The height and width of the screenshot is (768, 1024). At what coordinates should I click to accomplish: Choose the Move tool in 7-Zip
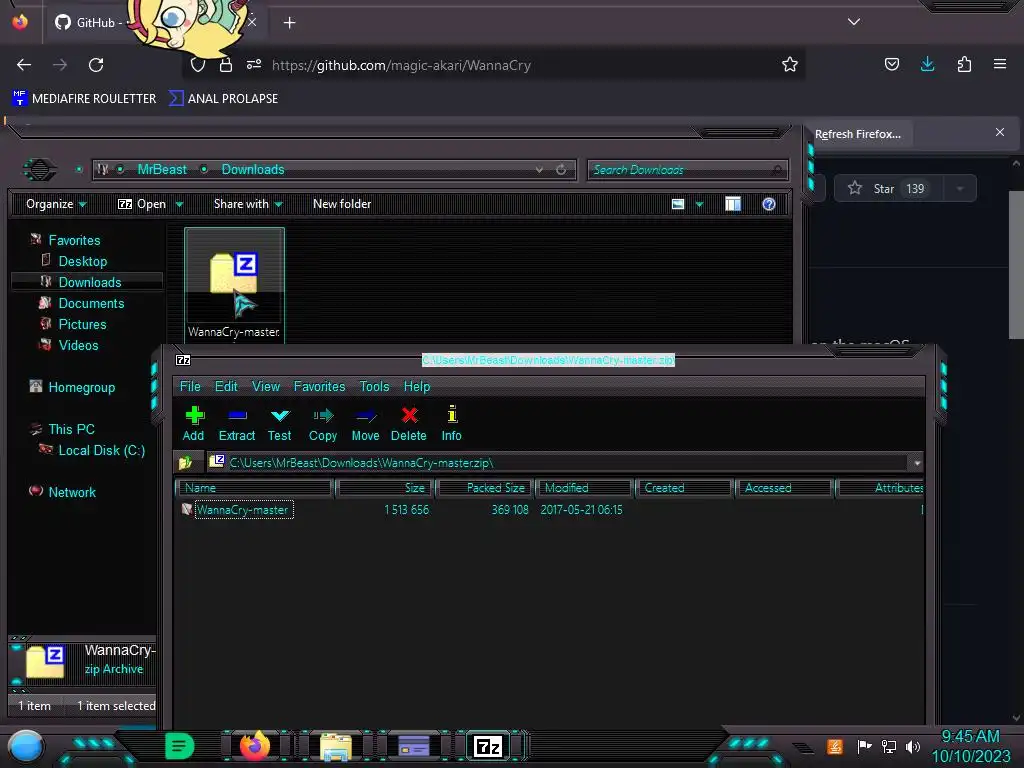pyautogui.click(x=365, y=423)
